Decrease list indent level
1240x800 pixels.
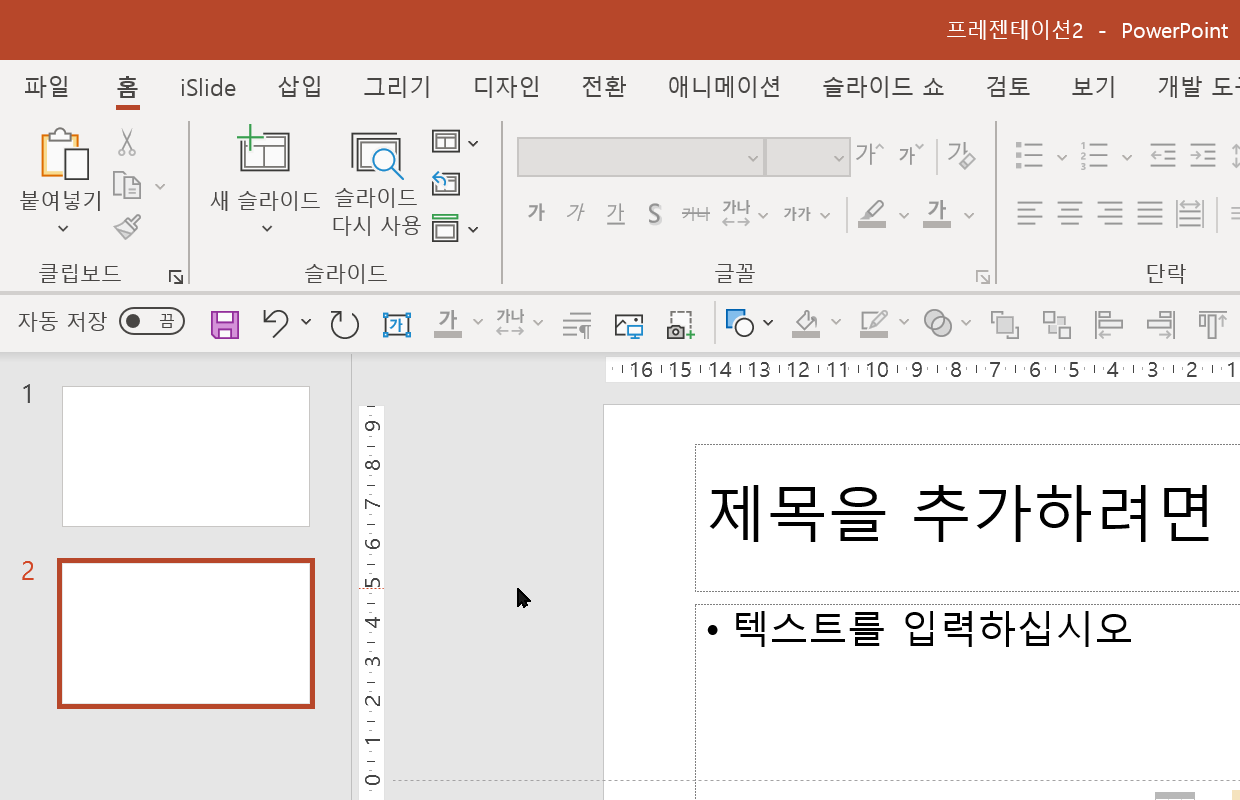1162,155
